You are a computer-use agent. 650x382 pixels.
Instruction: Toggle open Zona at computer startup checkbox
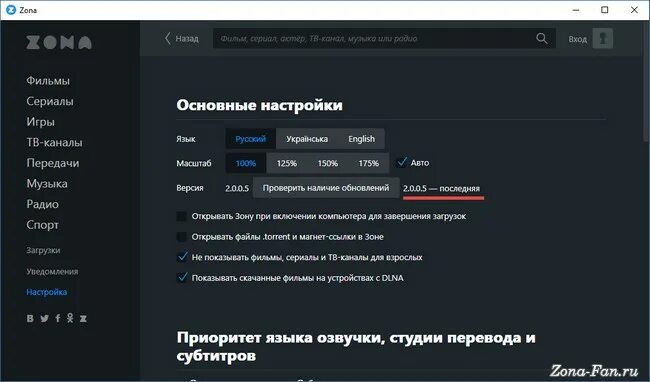click(181, 216)
